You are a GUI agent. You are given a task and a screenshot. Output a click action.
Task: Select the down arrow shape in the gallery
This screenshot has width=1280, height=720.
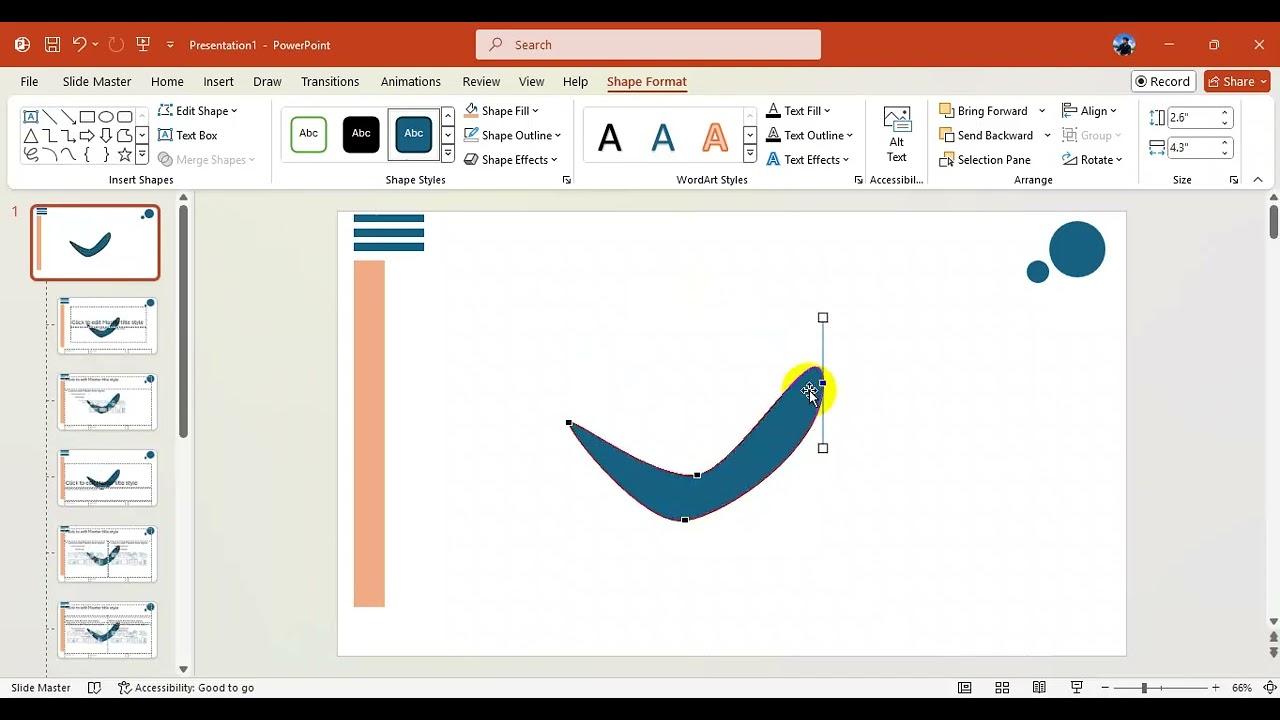coord(106,136)
